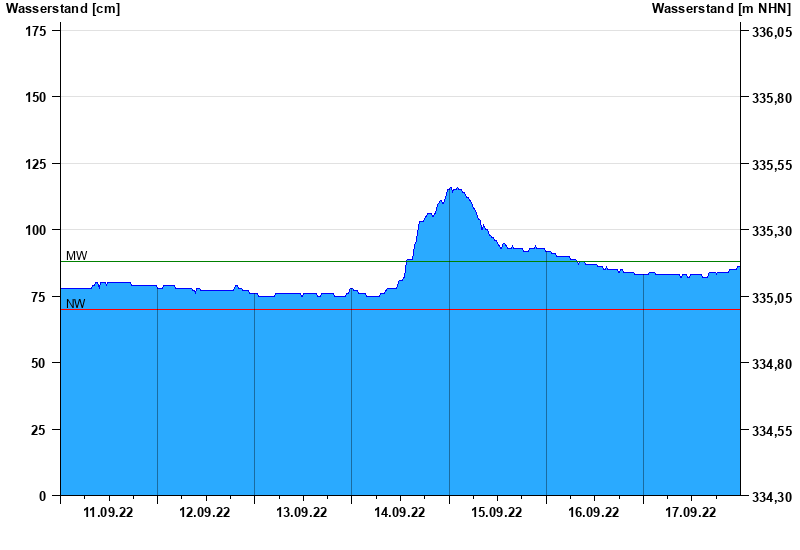Image resolution: width=800 pixels, height=550 pixels.
Task: Click the red NW reference line
Action: click(400, 310)
